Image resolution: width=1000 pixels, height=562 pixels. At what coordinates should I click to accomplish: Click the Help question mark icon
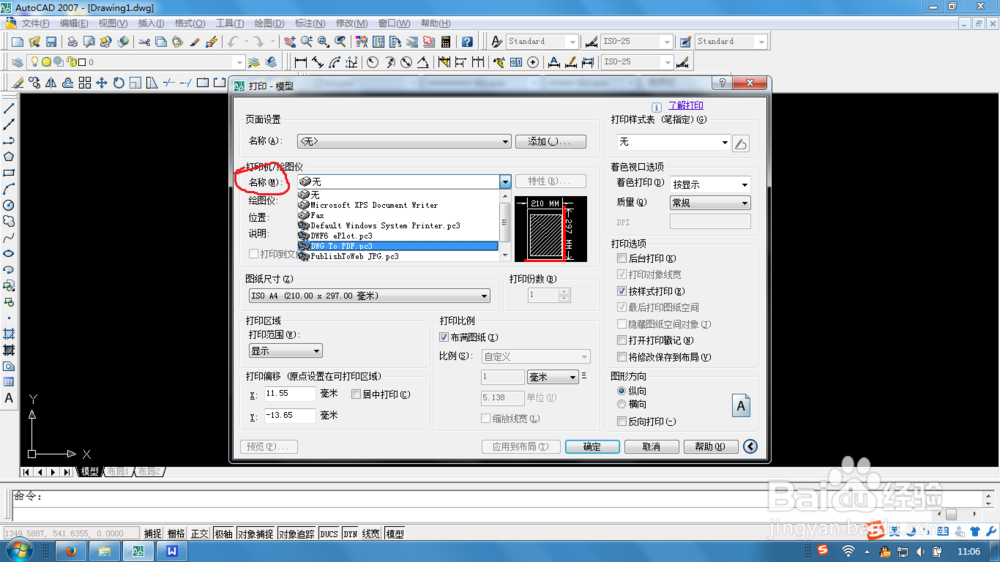(467, 42)
